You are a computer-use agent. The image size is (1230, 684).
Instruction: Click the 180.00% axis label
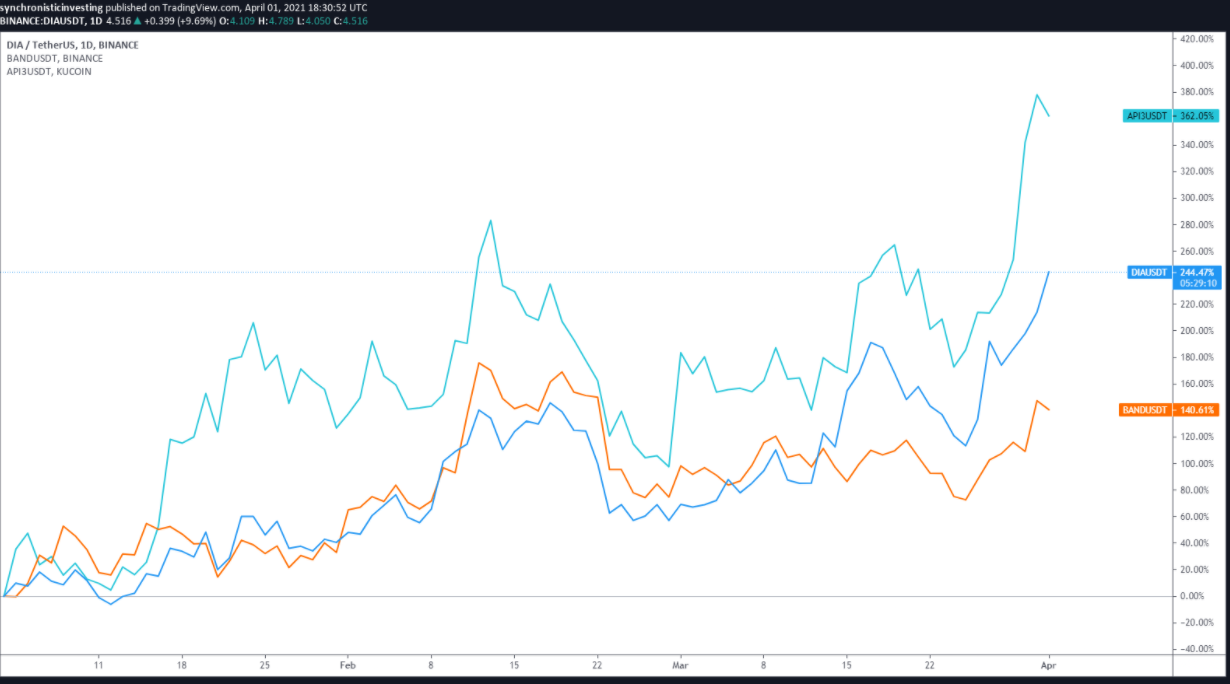coord(1197,357)
